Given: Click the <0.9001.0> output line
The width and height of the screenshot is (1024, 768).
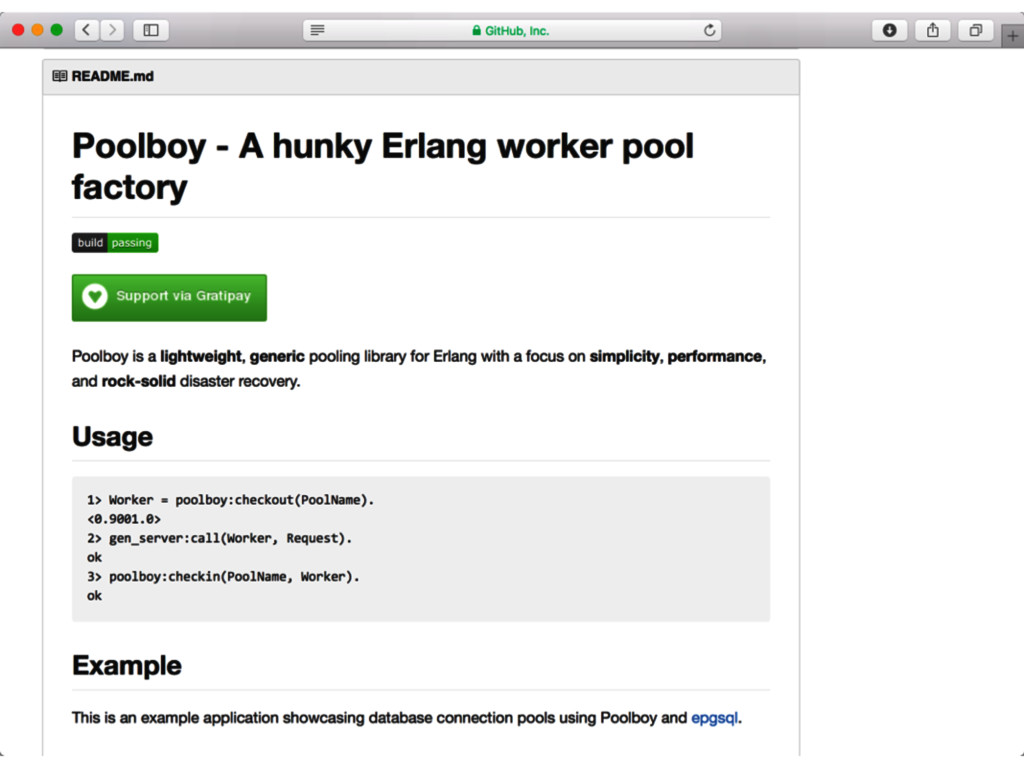Looking at the screenshot, I should pos(124,519).
